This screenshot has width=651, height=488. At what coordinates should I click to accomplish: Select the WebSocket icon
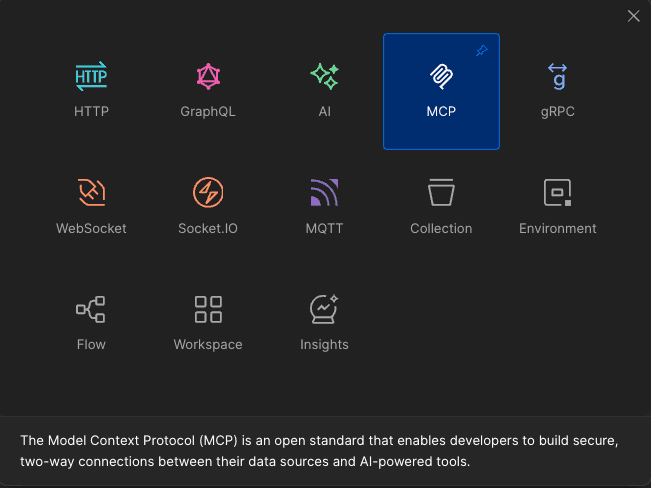91,193
